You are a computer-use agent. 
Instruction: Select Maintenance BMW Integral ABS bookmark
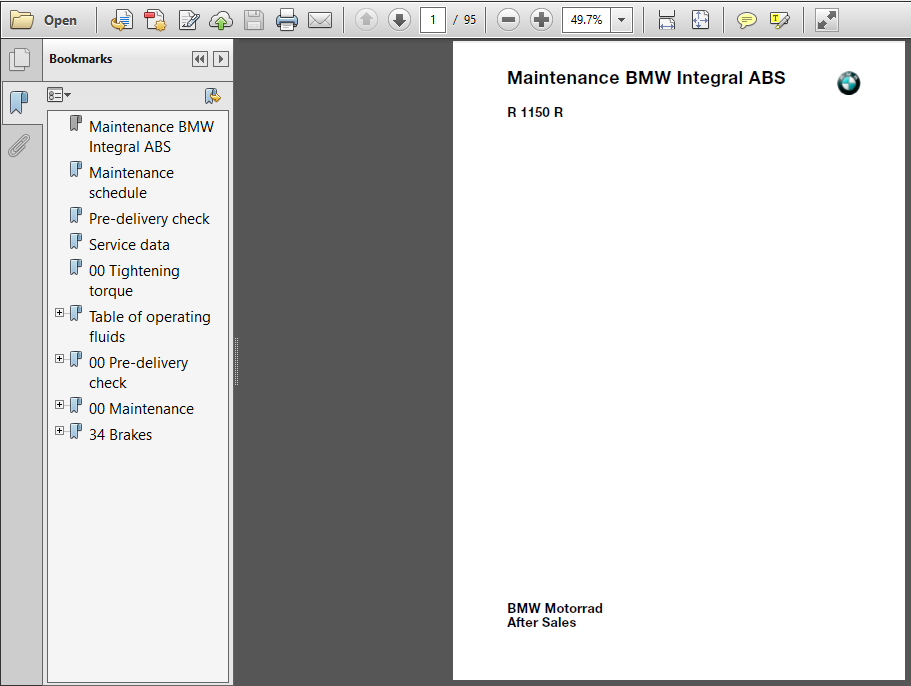(x=151, y=137)
